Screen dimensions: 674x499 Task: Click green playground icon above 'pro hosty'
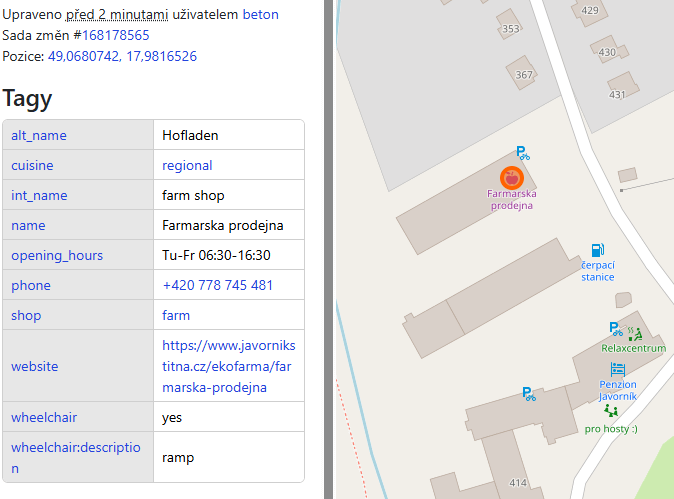(x=611, y=411)
